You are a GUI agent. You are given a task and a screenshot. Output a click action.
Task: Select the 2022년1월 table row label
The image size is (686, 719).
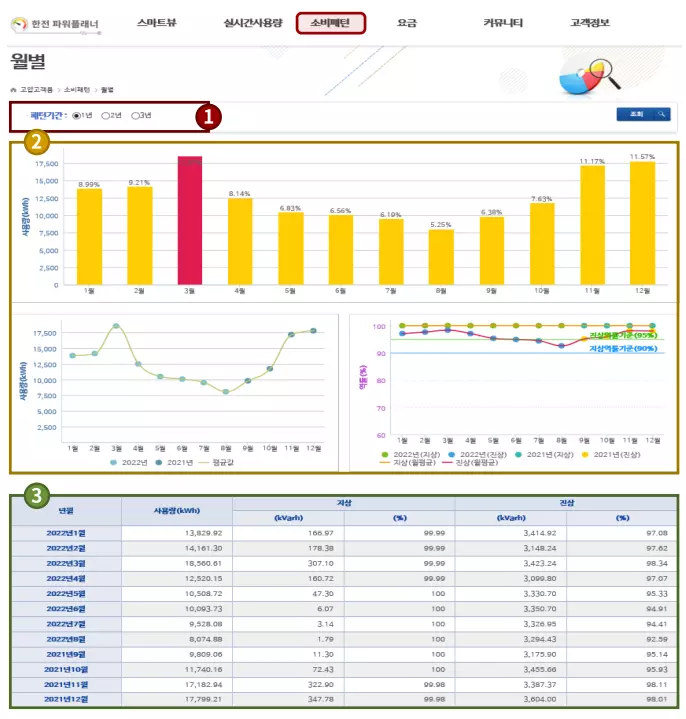[x=66, y=533]
